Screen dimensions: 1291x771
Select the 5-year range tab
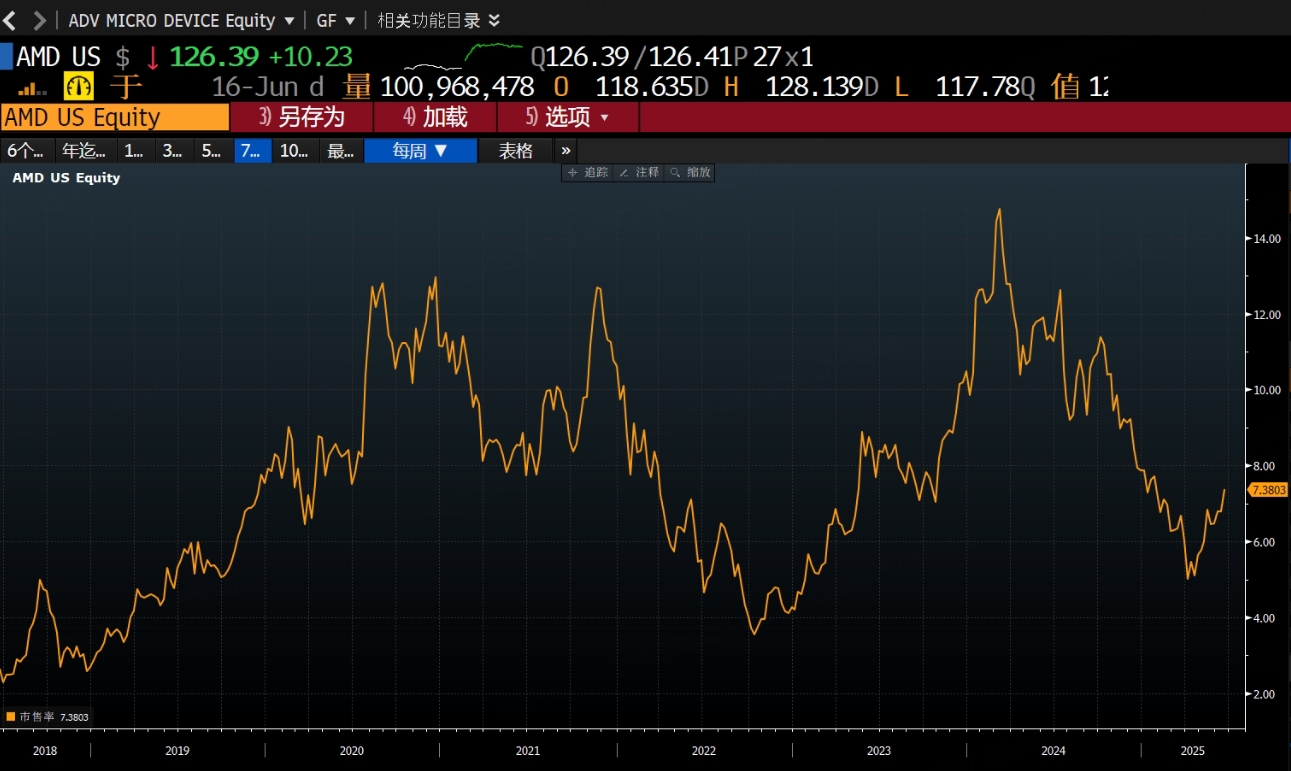[212, 151]
